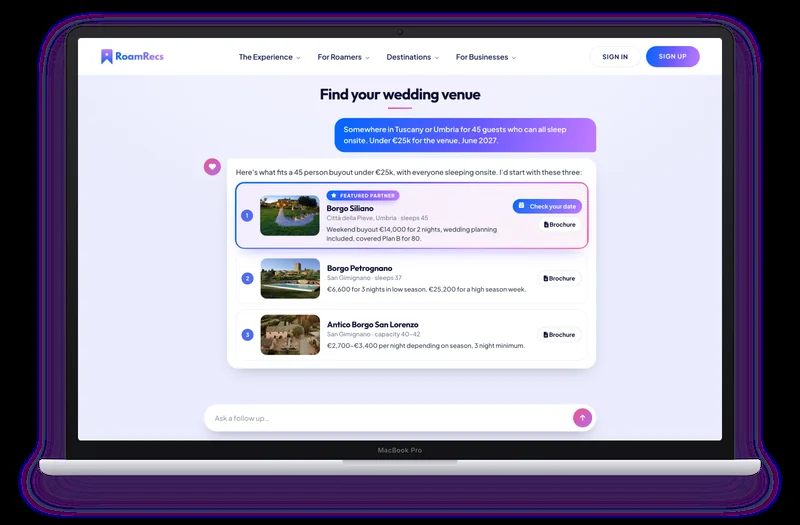Click the pink heart assistant avatar icon
The height and width of the screenshot is (525, 800).
click(212, 166)
